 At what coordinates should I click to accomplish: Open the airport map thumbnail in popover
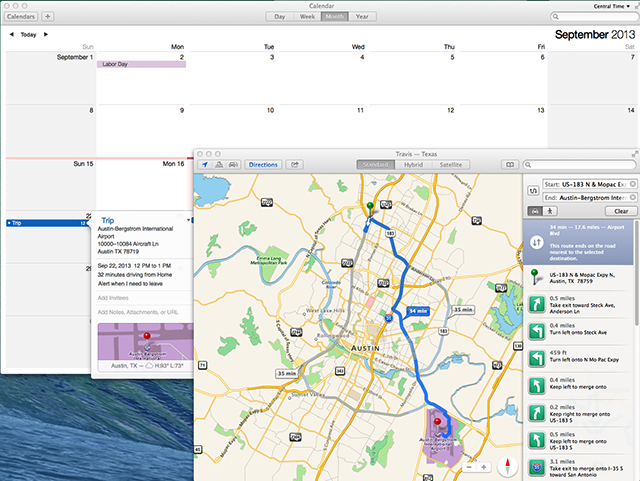tap(146, 342)
